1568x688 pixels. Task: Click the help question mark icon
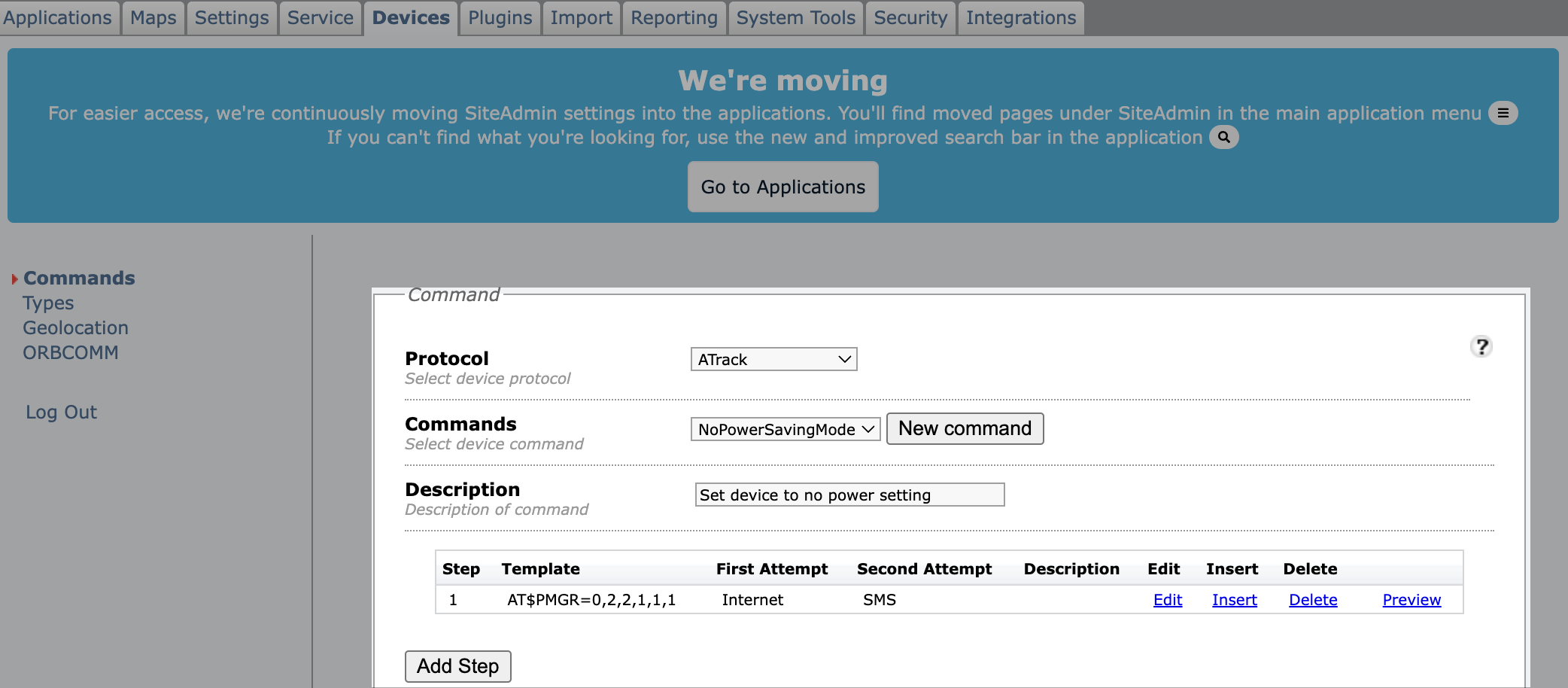coord(1481,346)
